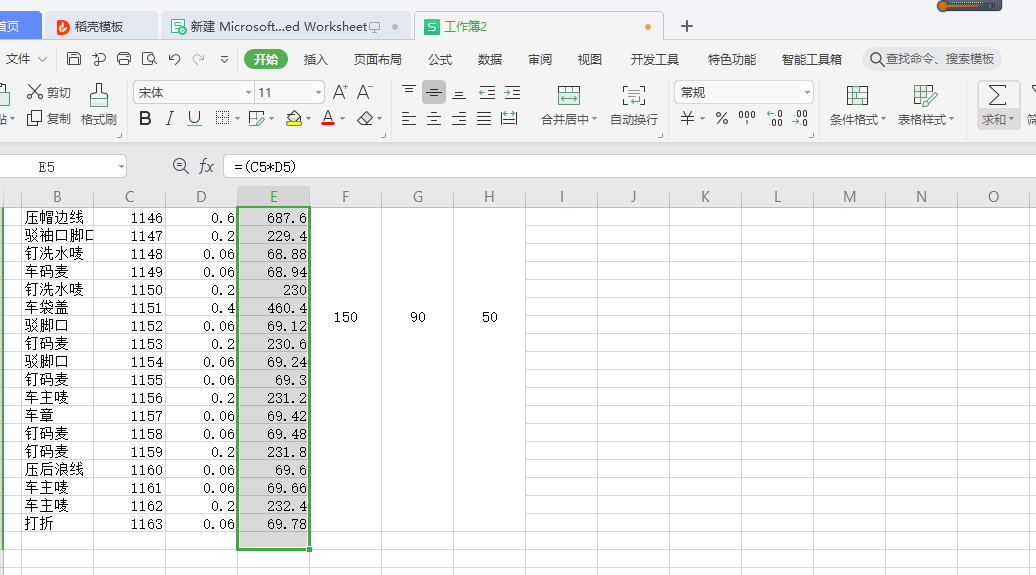Apply red font color A
This screenshot has width=1036, height=575.
click(328, 118)
